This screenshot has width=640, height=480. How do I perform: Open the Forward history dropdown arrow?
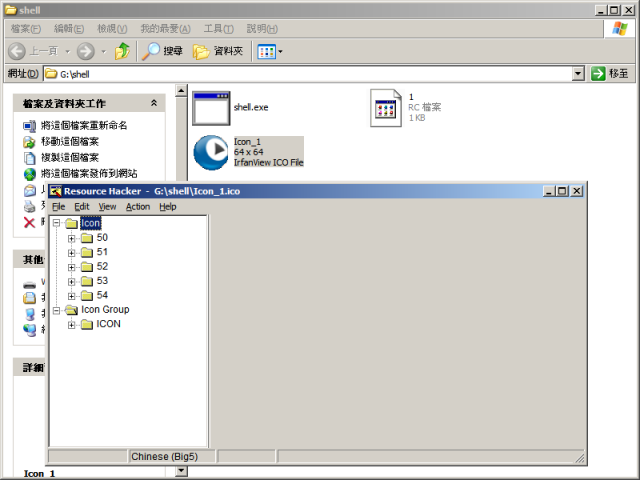[103, 52]
